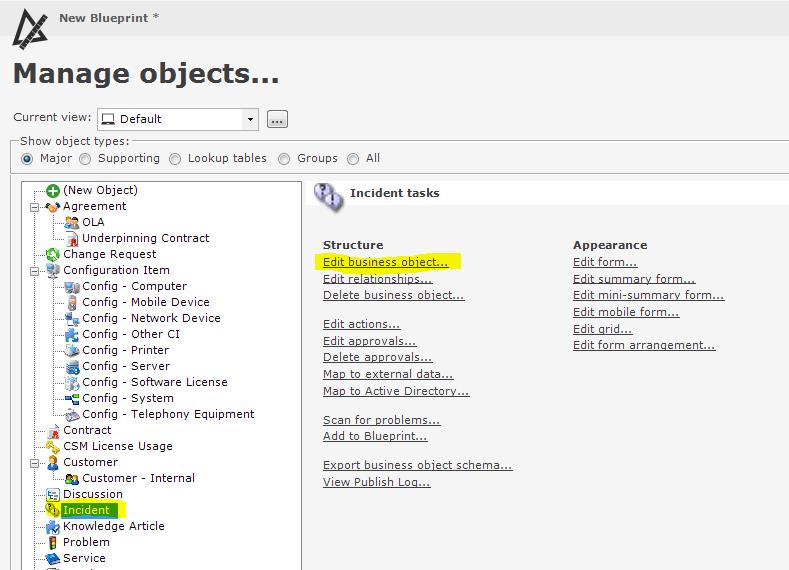Click the Export business object schema link

[x=417, y=465]
